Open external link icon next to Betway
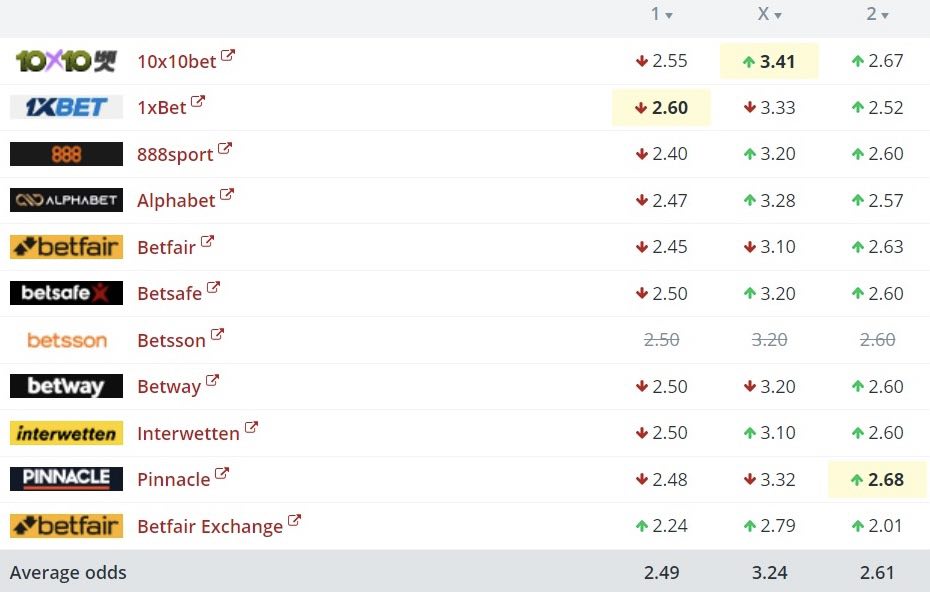930x592 pixels. 212,381
